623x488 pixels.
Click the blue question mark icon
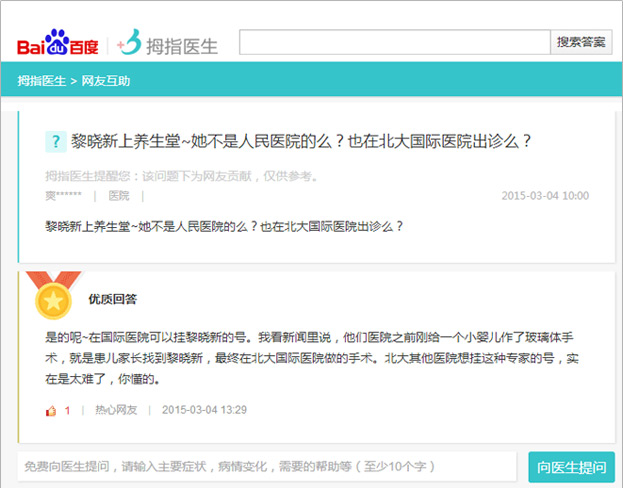point(55,142)
